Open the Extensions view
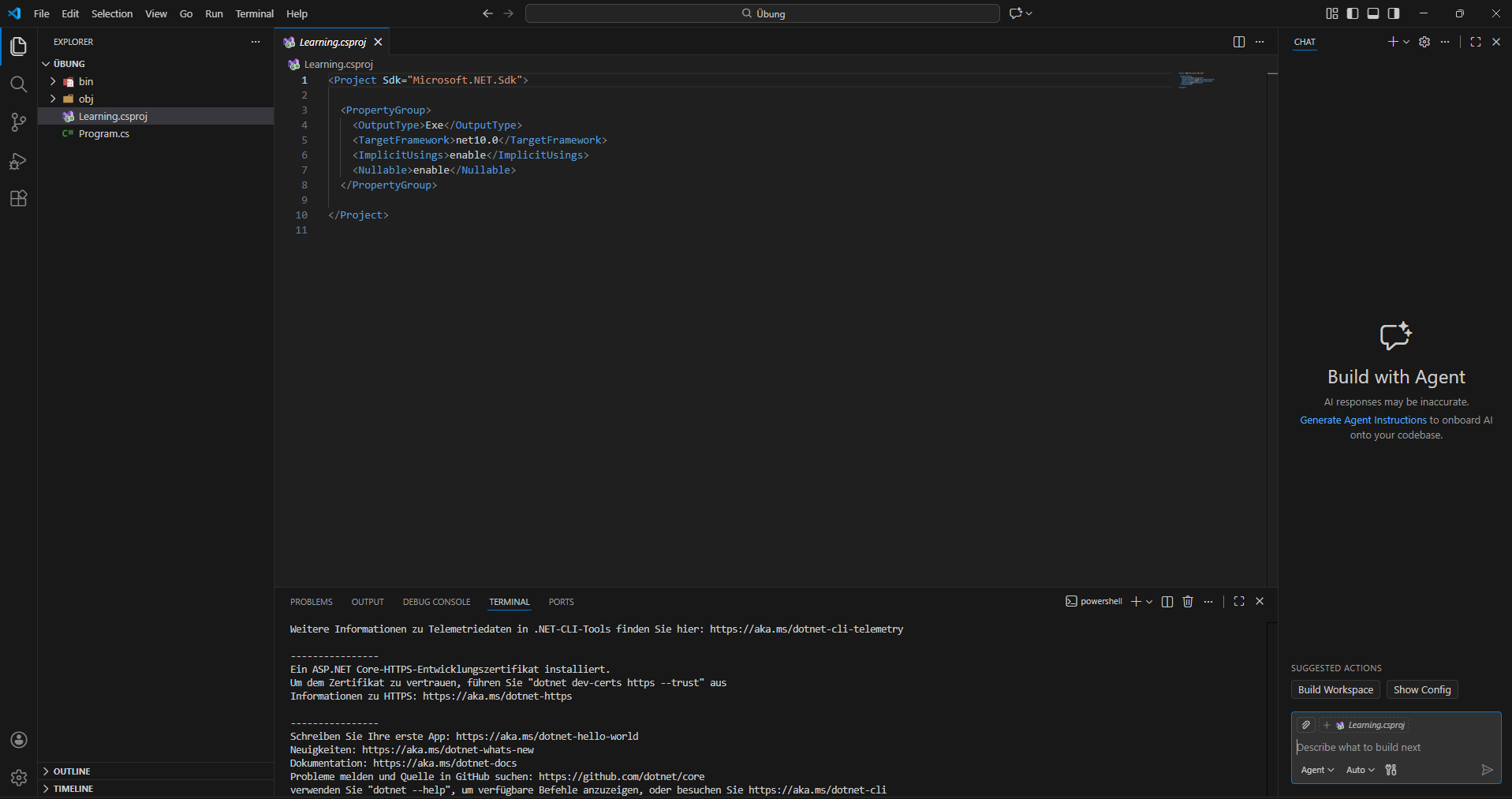This screenshot has width=1512, height=799. coord(18,199)
